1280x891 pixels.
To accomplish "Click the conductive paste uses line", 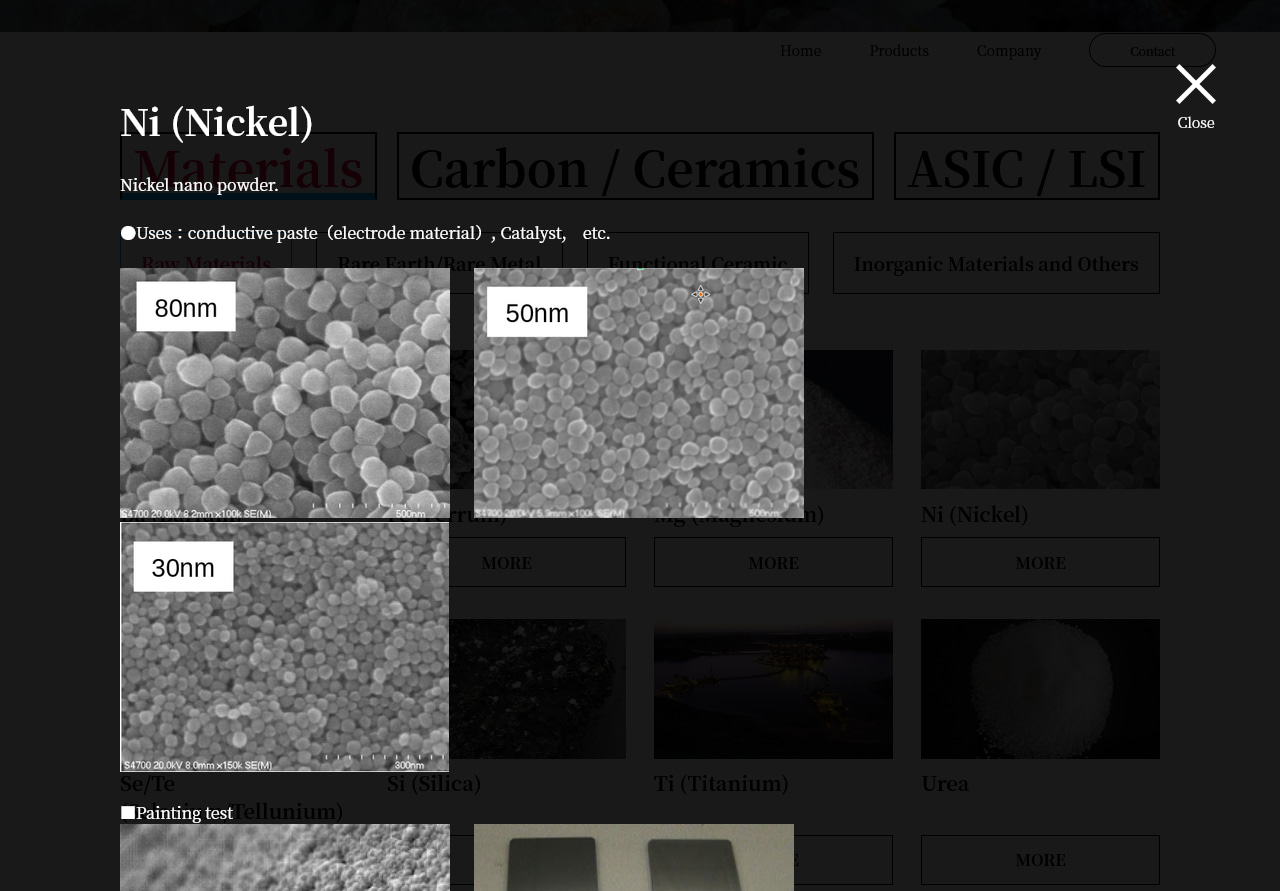I will [x=365, y=233].
